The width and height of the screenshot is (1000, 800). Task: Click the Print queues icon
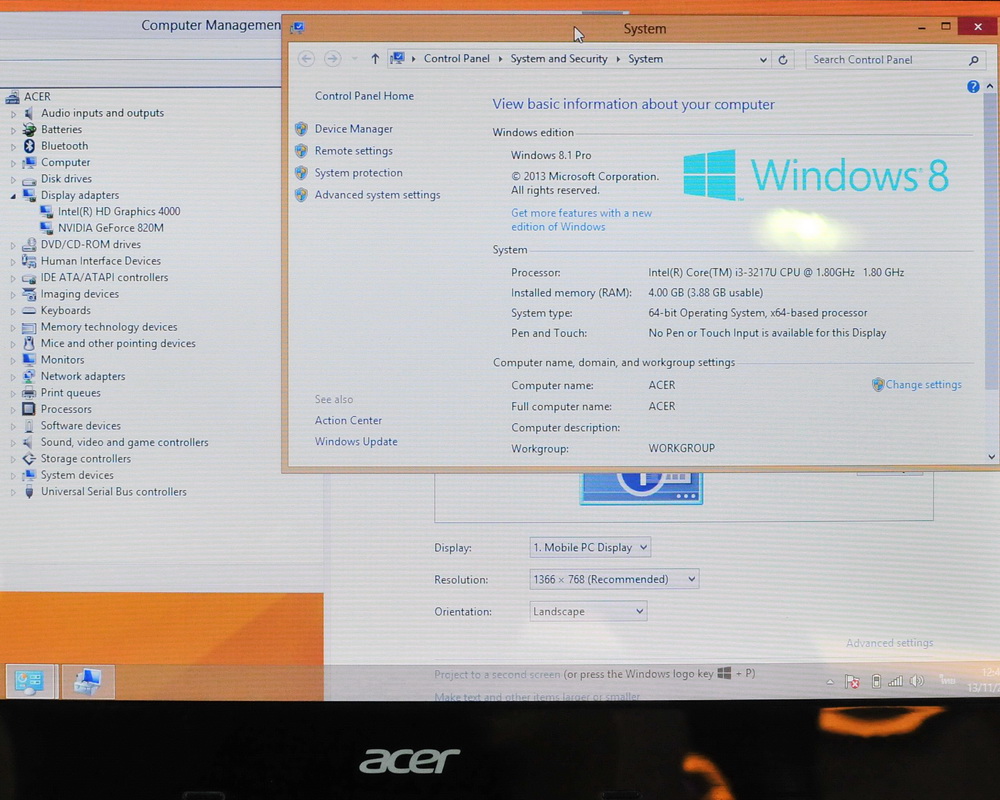coord(29,393)
